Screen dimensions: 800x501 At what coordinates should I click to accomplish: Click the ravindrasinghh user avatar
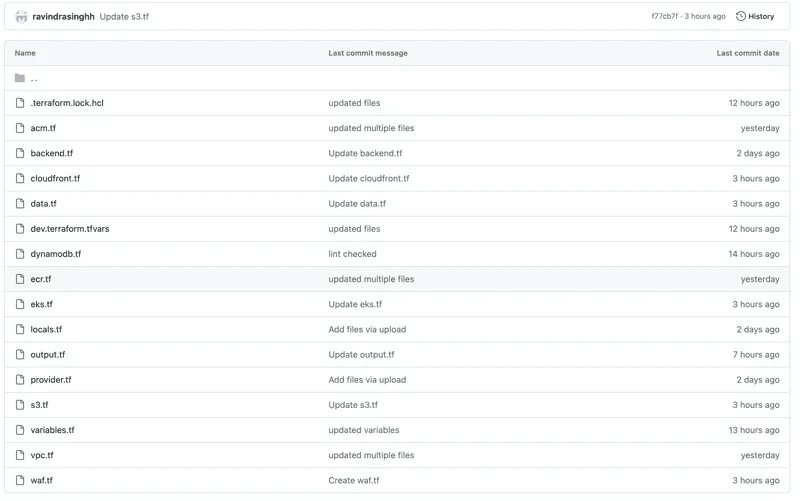click(x=21, y=16)
